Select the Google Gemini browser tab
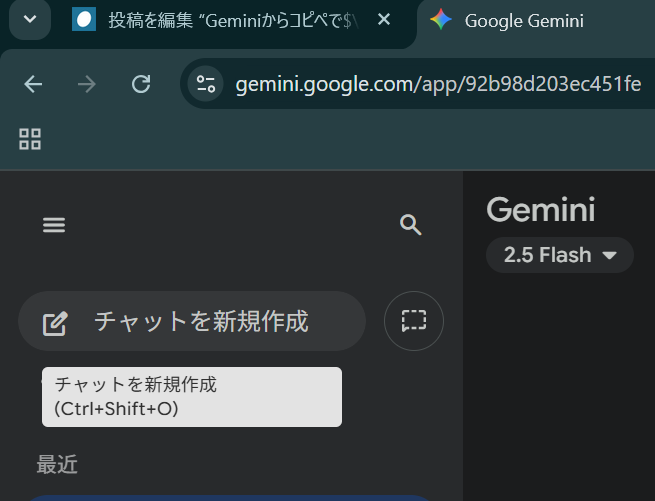This screenshot has width=655, height=501. pos(524,20)
